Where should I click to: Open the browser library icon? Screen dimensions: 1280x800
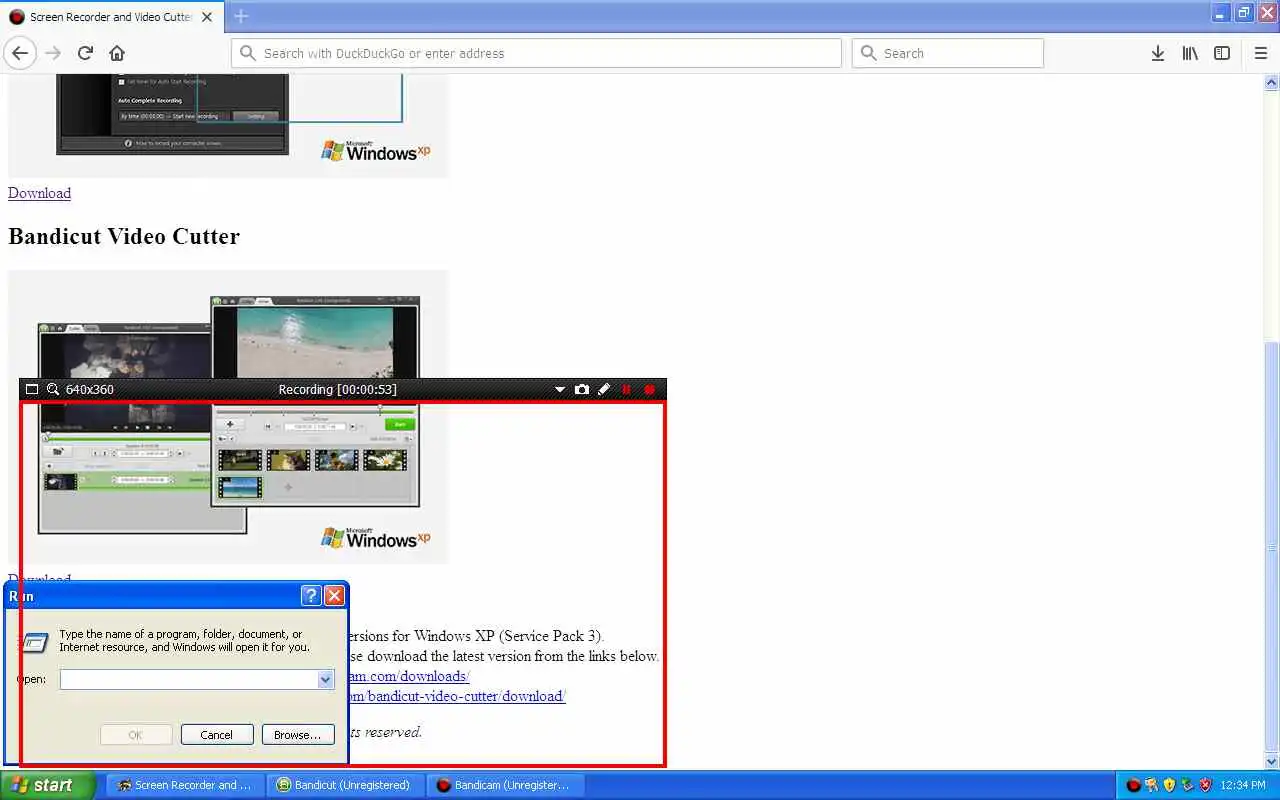tap(1189, 53)
